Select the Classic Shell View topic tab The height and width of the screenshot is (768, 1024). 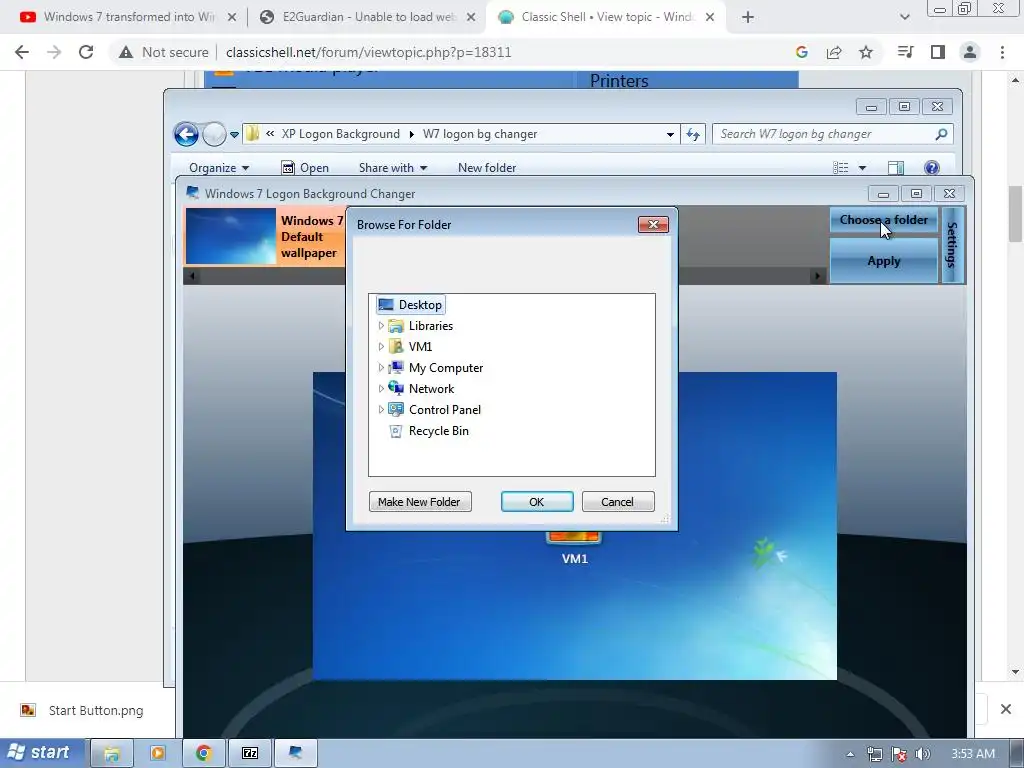605,17
